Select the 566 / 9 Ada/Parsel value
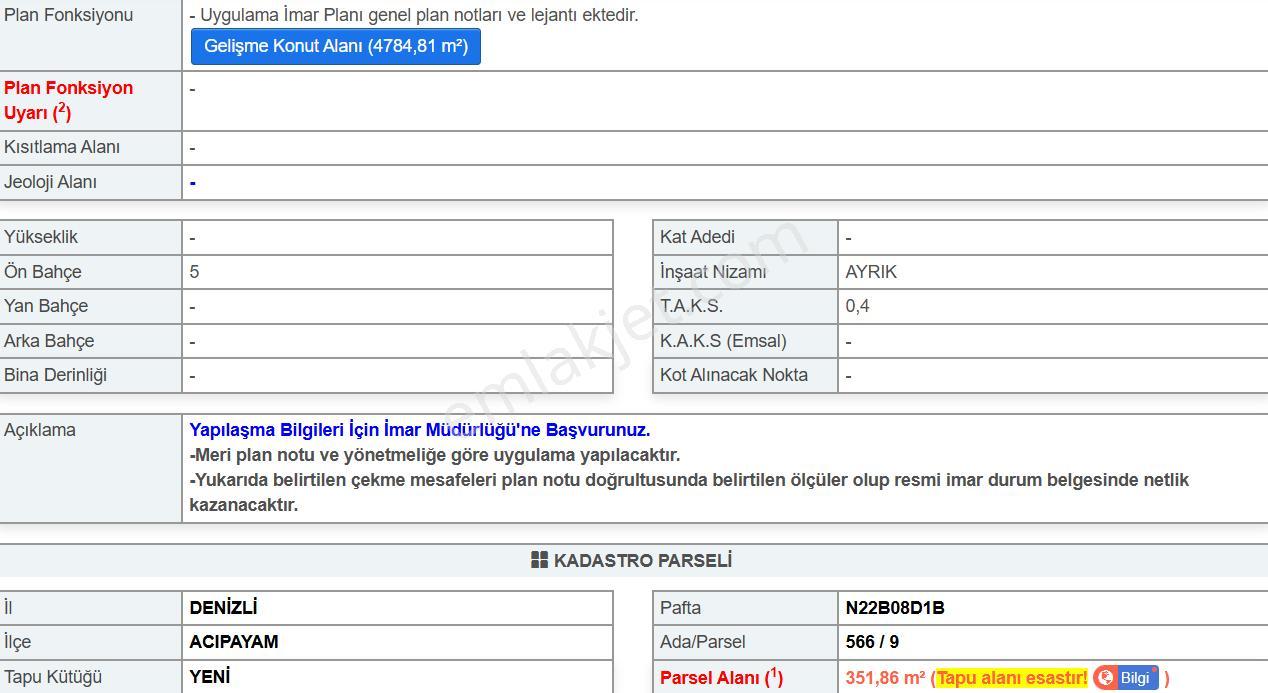 [872, 642]
